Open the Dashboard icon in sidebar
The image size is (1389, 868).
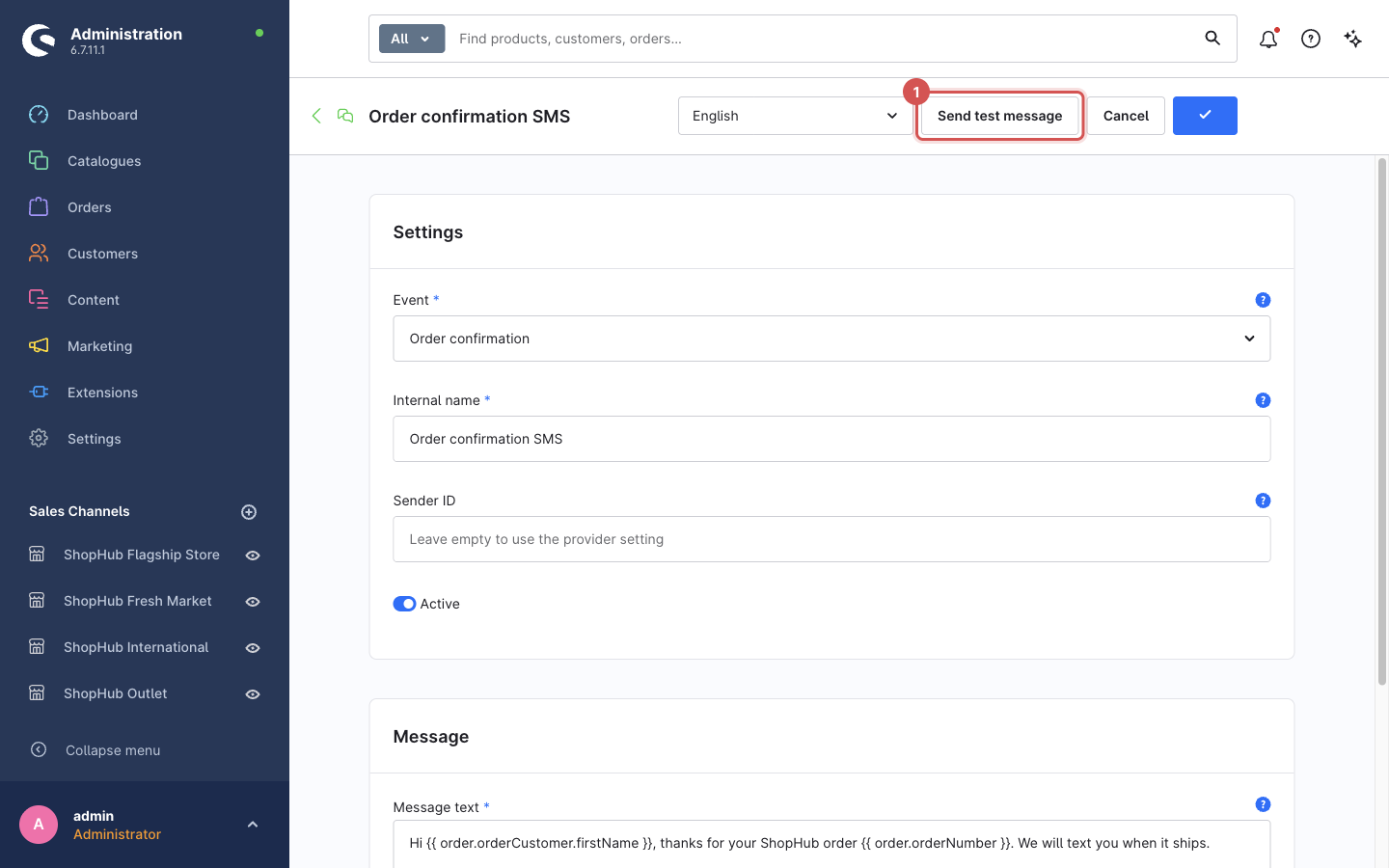(x=39, y=115)
